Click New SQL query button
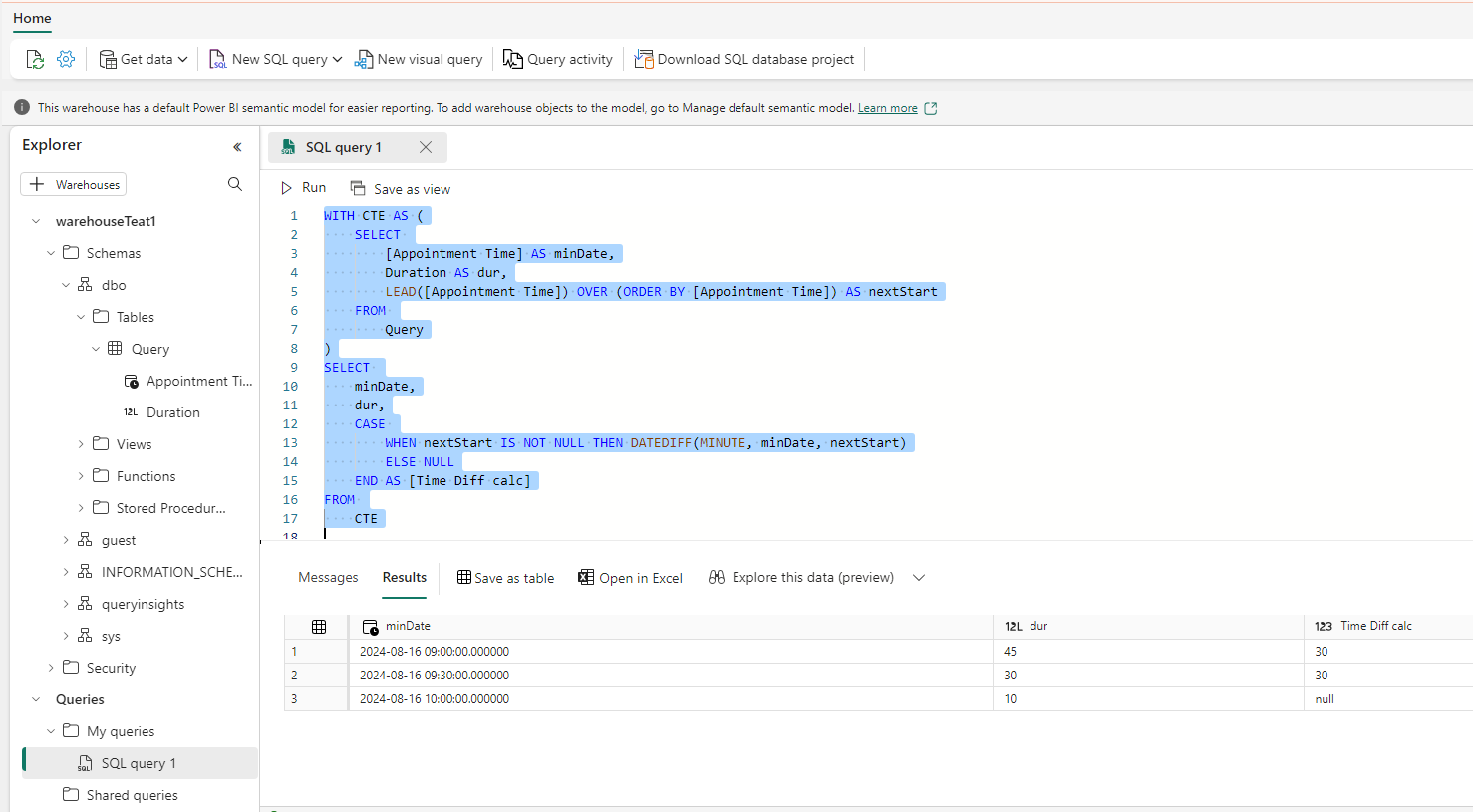 tap(268, 60)
